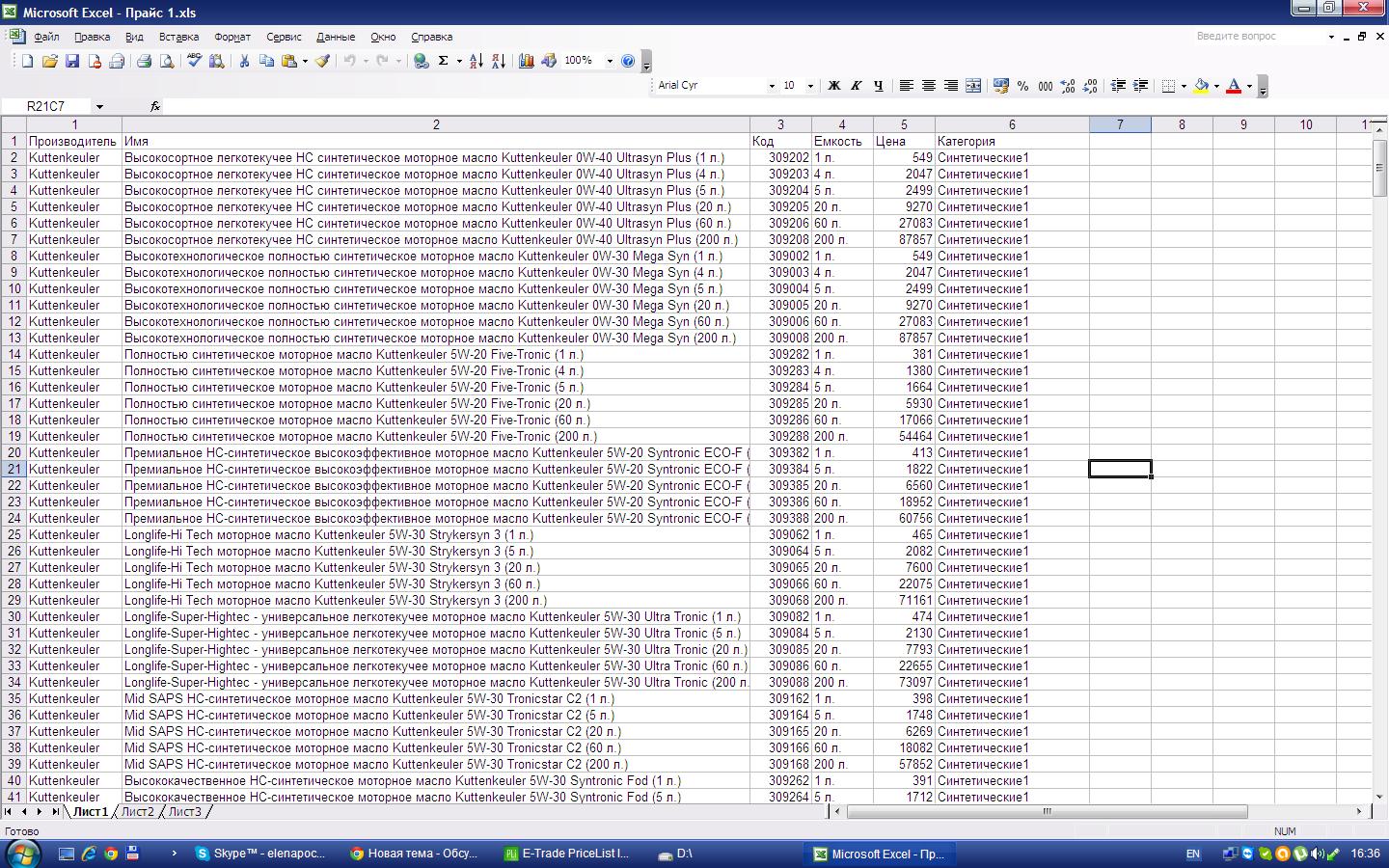The width and height of the screenshot is (1389, 868).
Task: Launch the Chart Wizard icon
Action: point(526,61)
